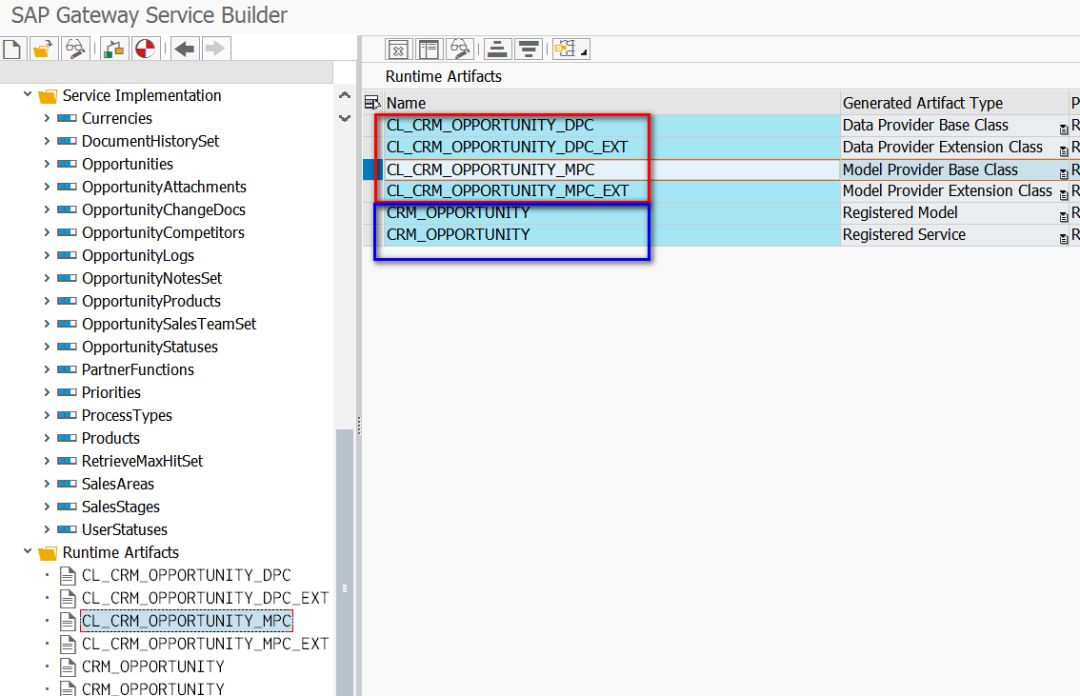The height and width of the screenshot is (696, 1080).
Task: Click the Generate Runtime Objects icon
Action: pos(145,49)
